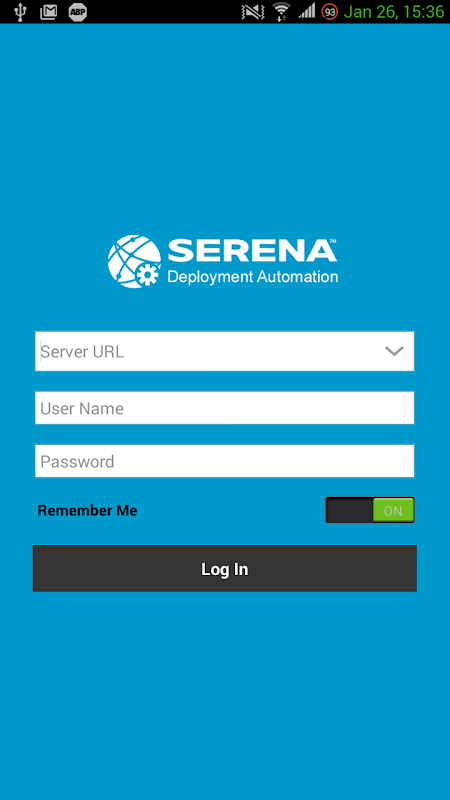Tap the green ON part of switch
450x800 pixels.
[x=393, y=510]
